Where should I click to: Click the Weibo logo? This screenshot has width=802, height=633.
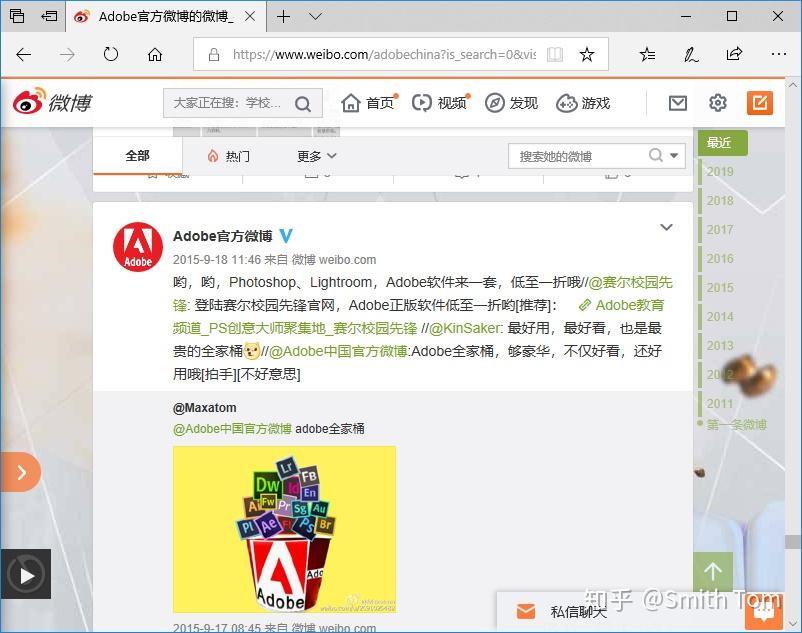(x=52, y=102)
